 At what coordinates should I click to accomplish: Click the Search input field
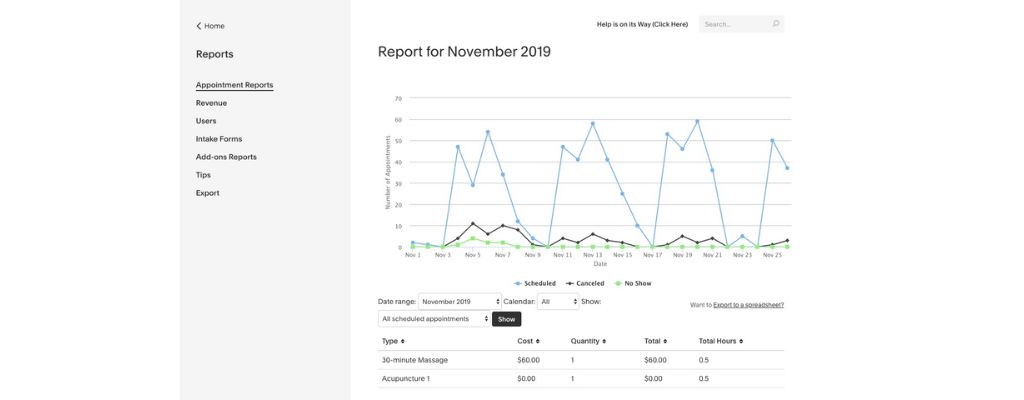tap(734, 24)
